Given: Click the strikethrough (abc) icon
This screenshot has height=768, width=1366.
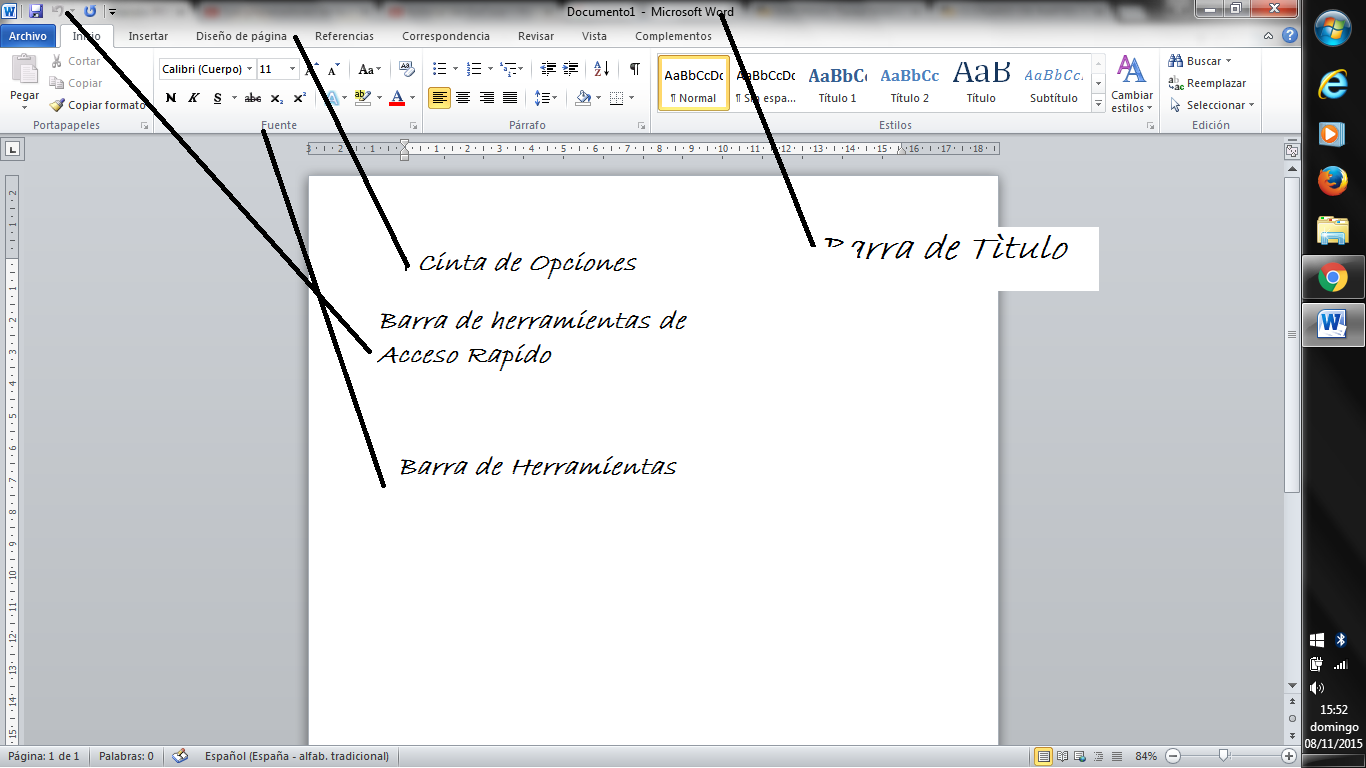Looking at the screenshot, I should coord(253,98).
